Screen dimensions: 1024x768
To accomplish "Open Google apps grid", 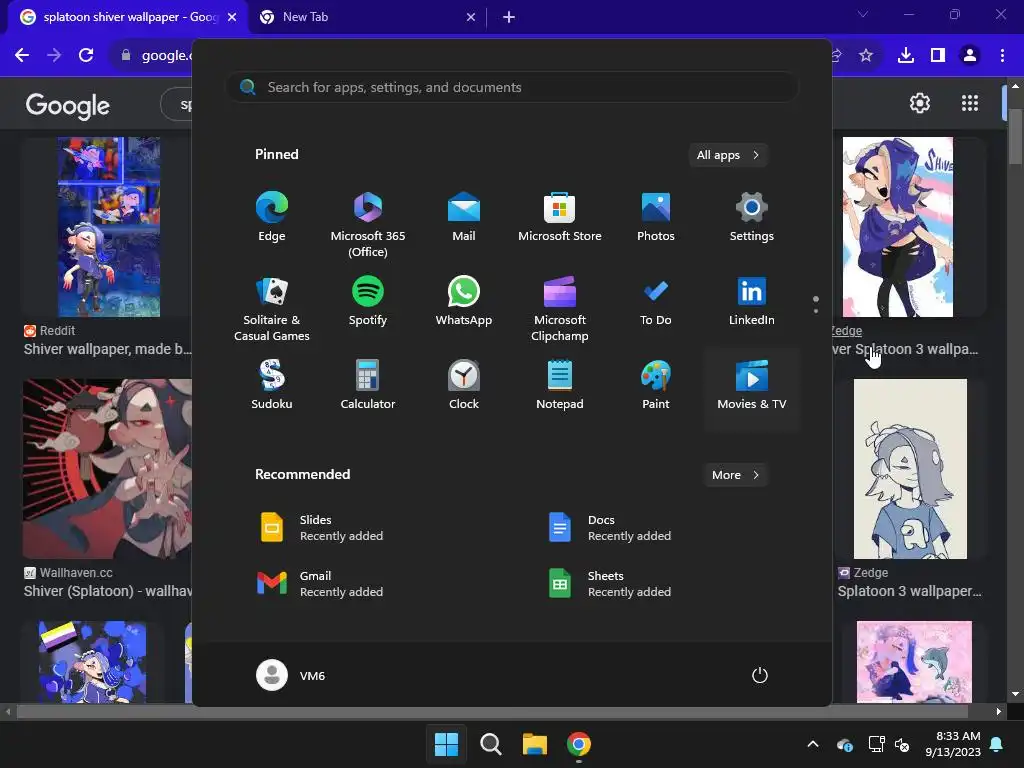I will 970,103.
